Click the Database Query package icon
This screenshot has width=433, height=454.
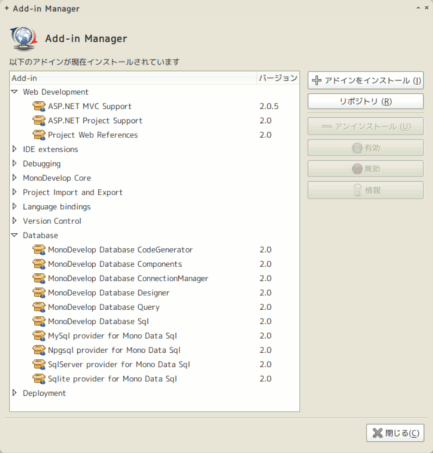39,307
